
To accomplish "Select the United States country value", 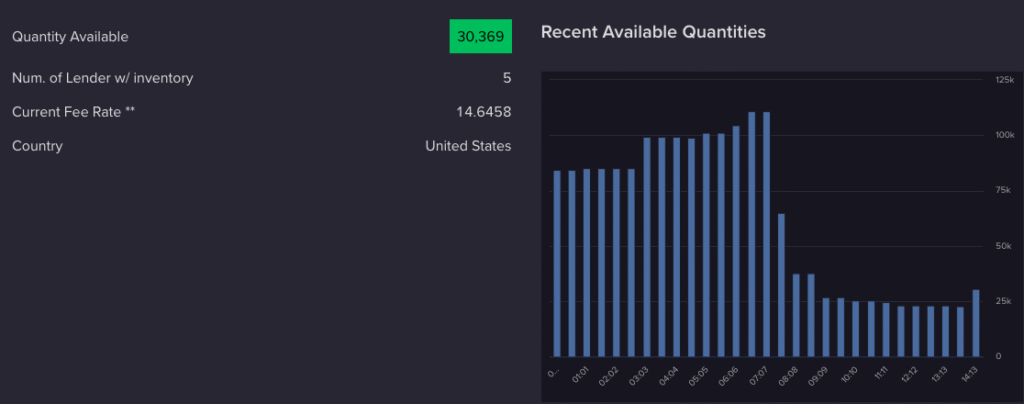I will tap(468, 146).
